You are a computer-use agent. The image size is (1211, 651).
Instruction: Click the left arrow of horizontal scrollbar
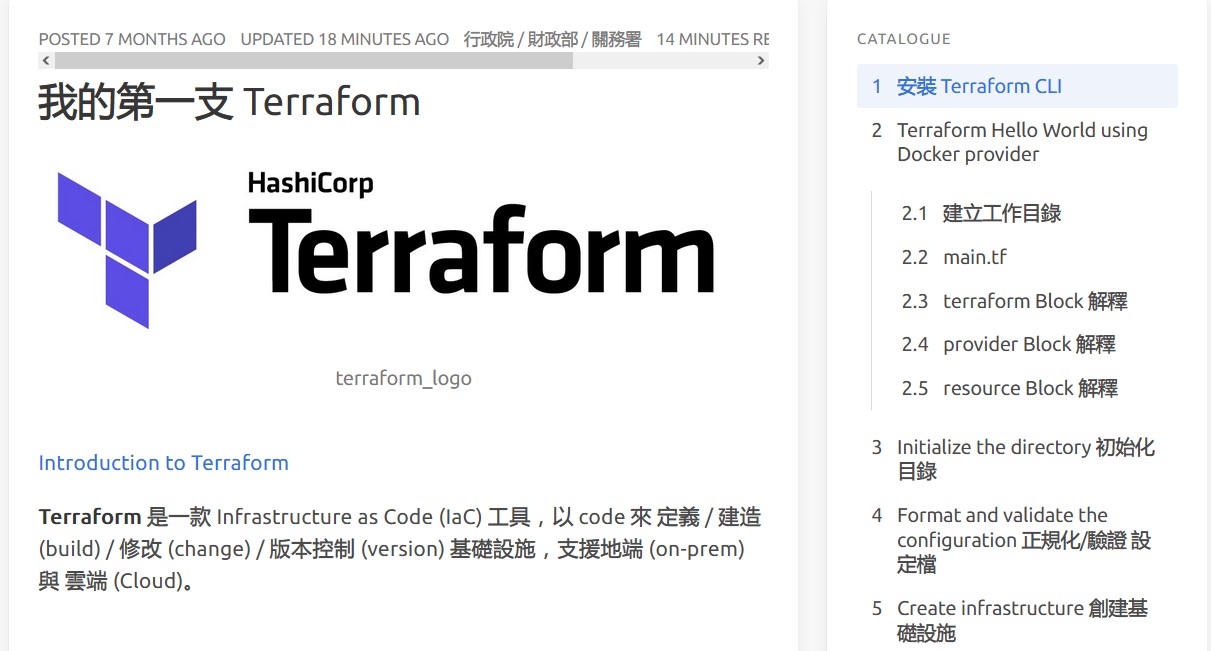[46, 61]
